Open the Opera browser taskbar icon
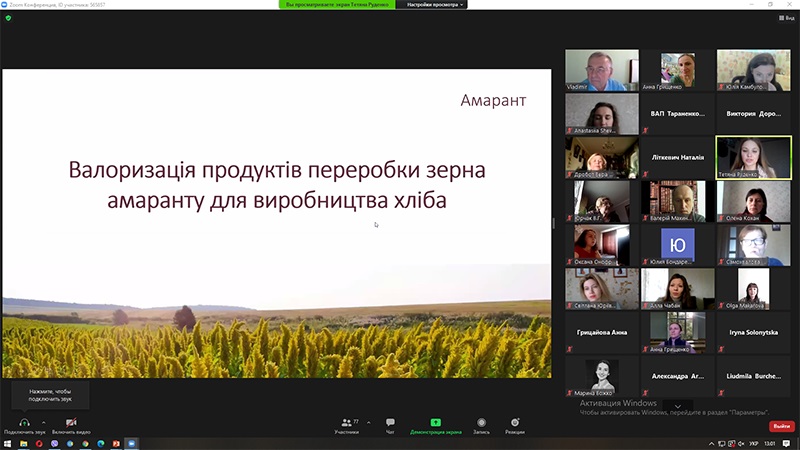Viewport: 800px width, 450px height. point(39,444)
